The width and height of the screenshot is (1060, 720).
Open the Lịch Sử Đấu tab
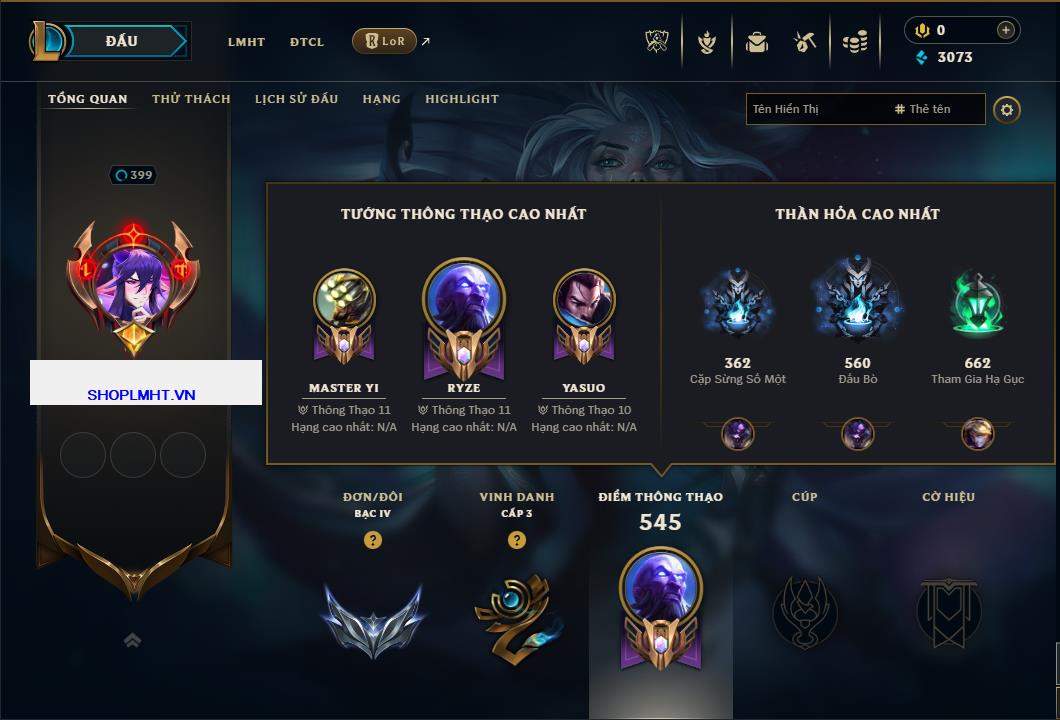296,99
